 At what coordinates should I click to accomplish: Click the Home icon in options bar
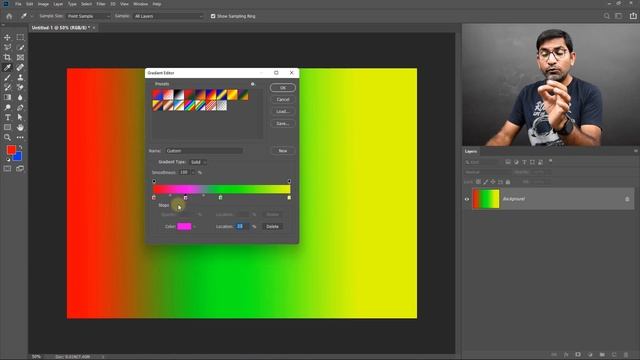[x=9, y=16]
